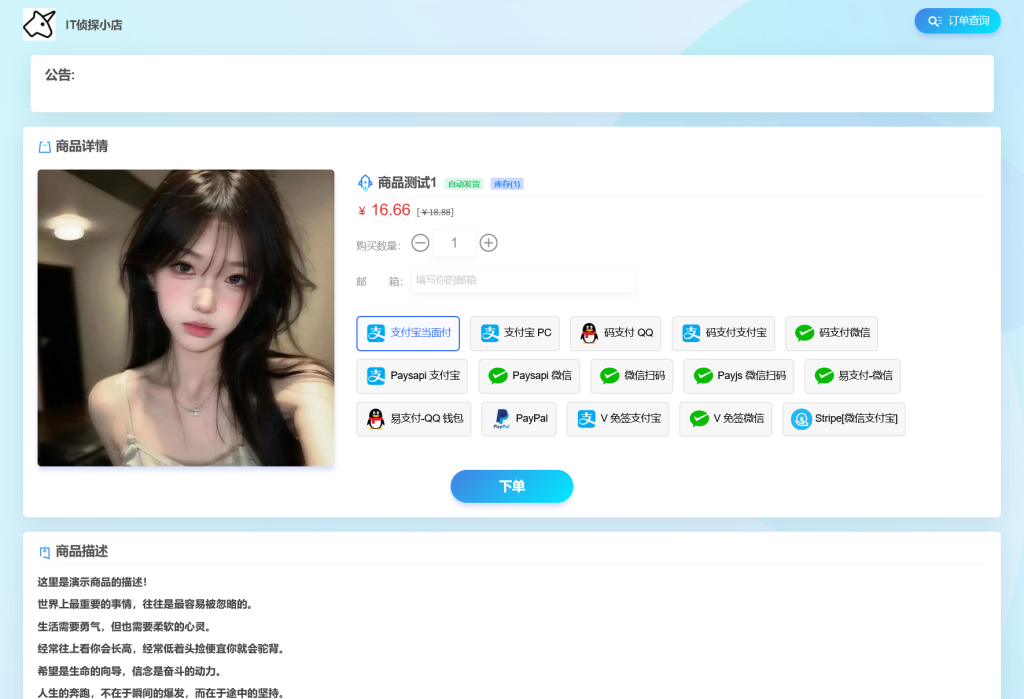Image resolution: width=1024 pixels, height=699 pixels.
Task: Click the unicorn shop logo icon
Action: tap(39, 24)
